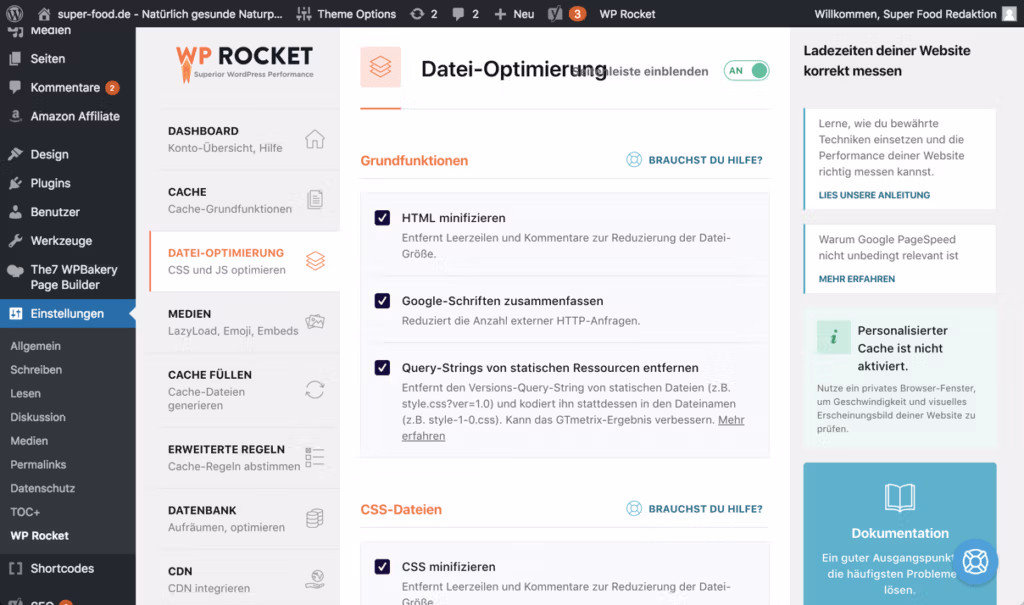Open the Datenbank stack icon
1024x605 pixels.
point(315,518)
